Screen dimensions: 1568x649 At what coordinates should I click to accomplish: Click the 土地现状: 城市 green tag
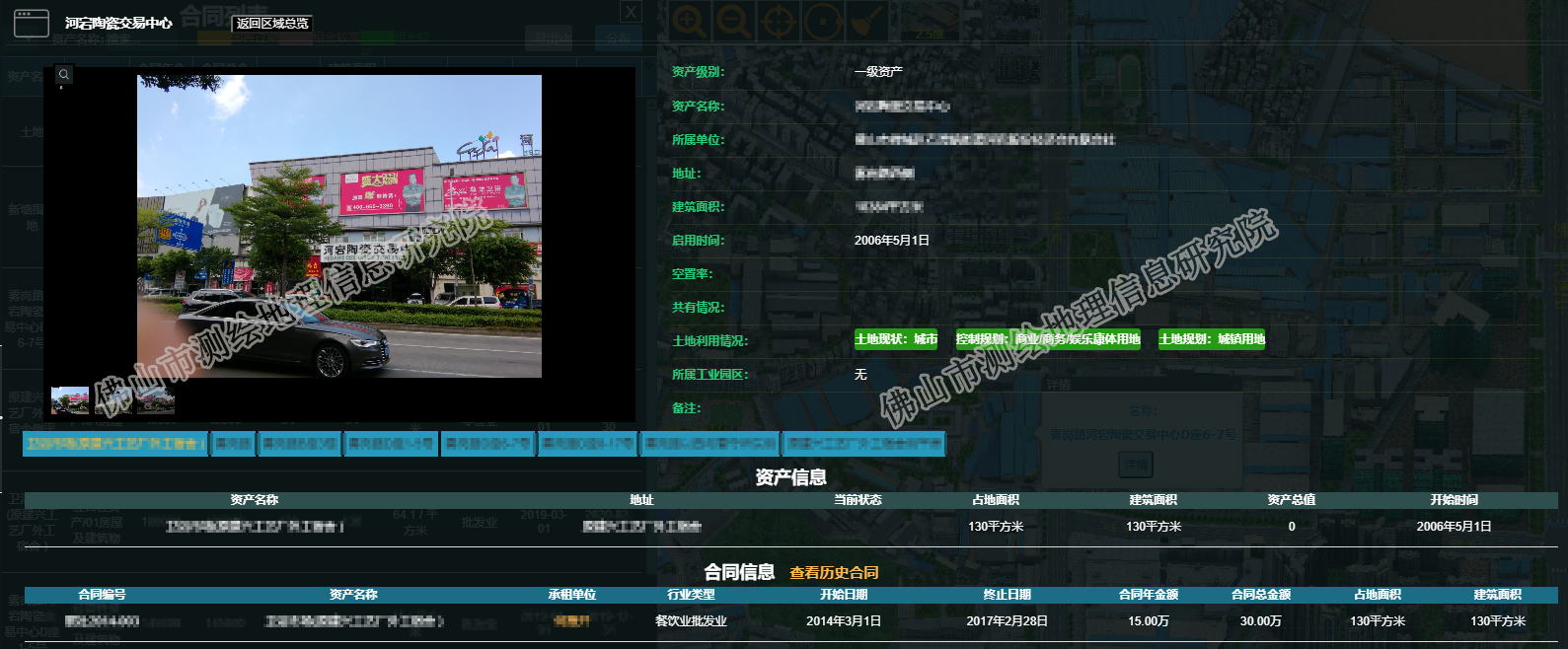(896, 339)
